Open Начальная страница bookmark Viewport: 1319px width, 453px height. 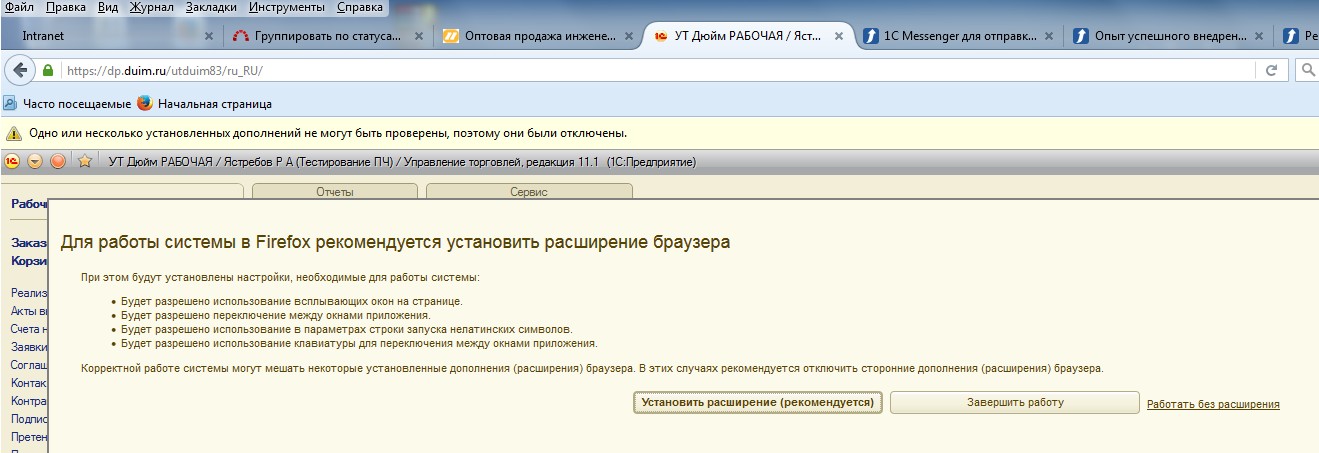[x=206, y=104]
